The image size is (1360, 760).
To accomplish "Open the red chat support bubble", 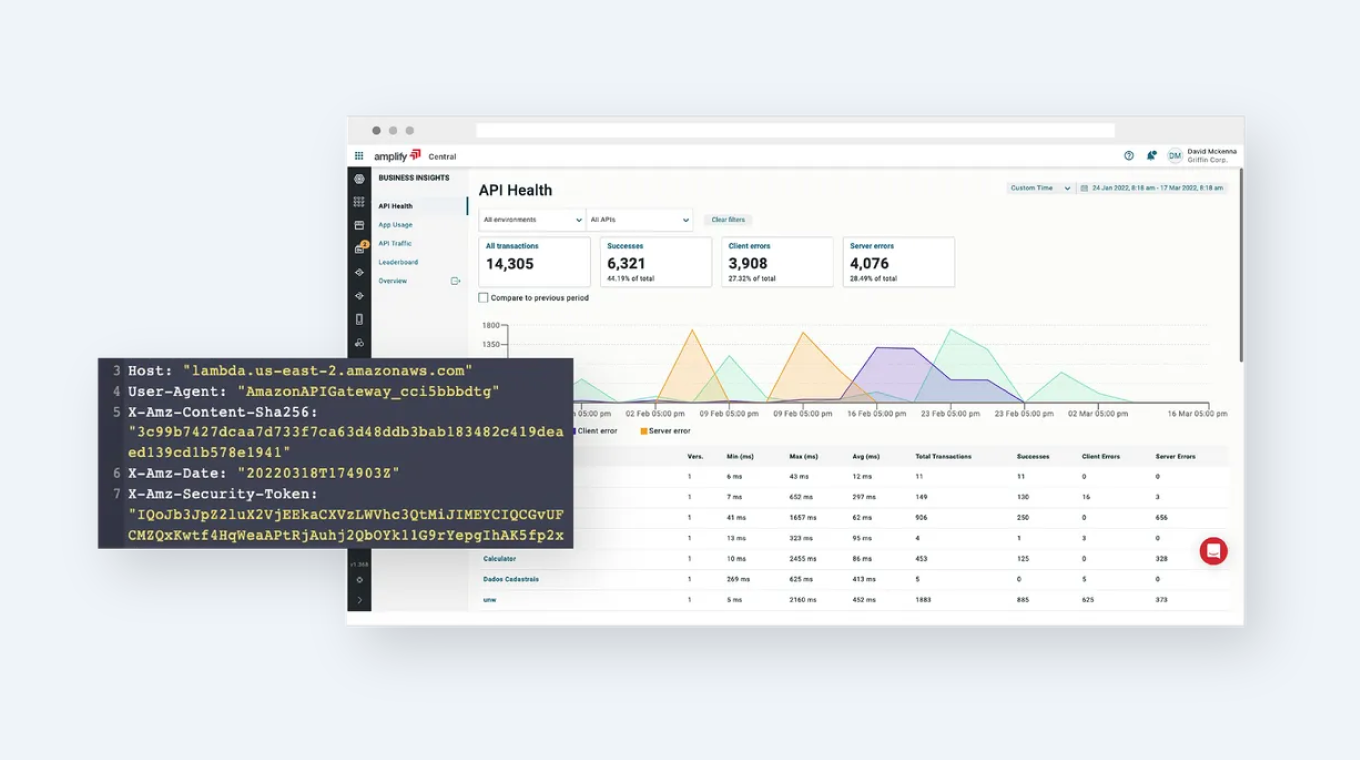I will 1213,551.
